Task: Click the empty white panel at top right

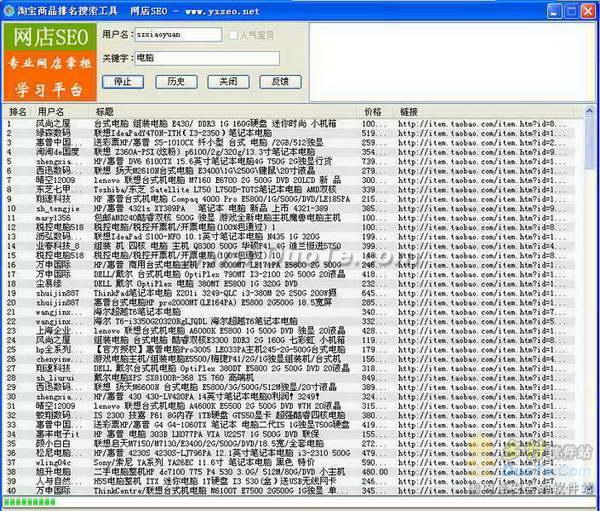Action: click(452, 62)
